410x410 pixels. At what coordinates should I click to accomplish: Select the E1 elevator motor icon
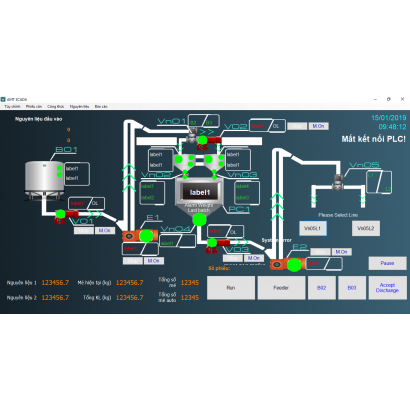(x=140, y=236)
